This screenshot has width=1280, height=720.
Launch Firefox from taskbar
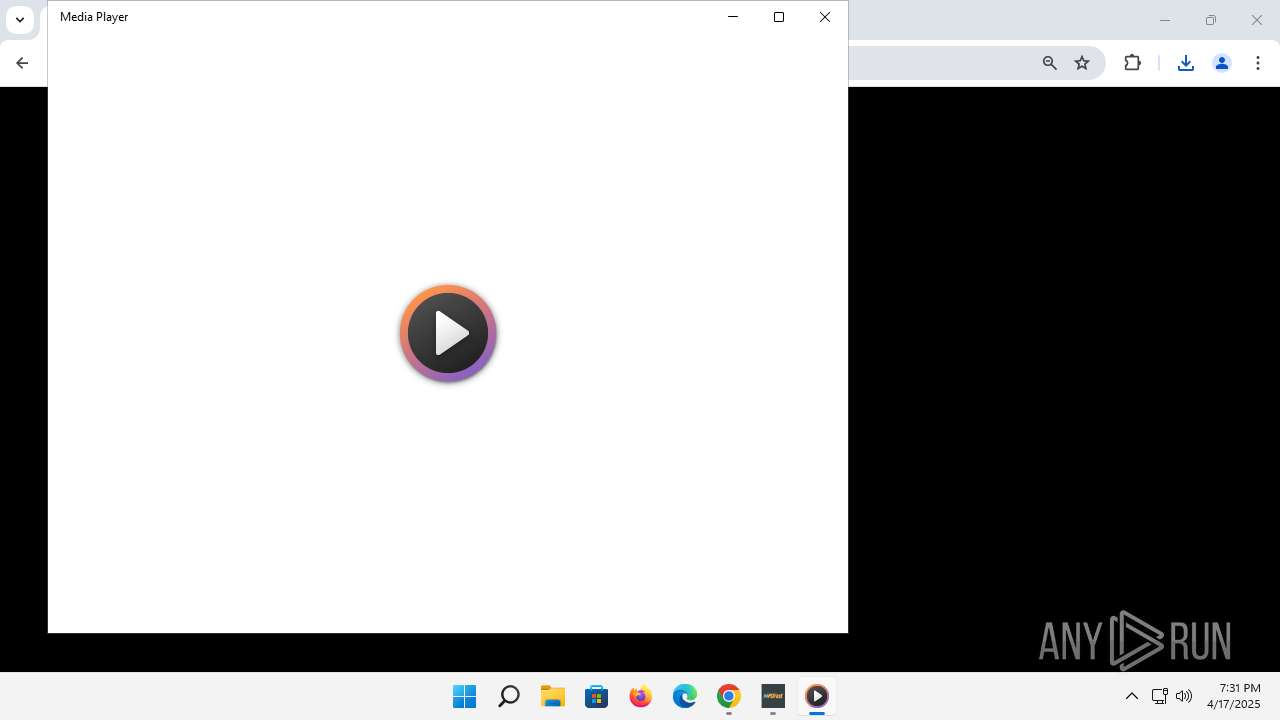click(641, 696)
